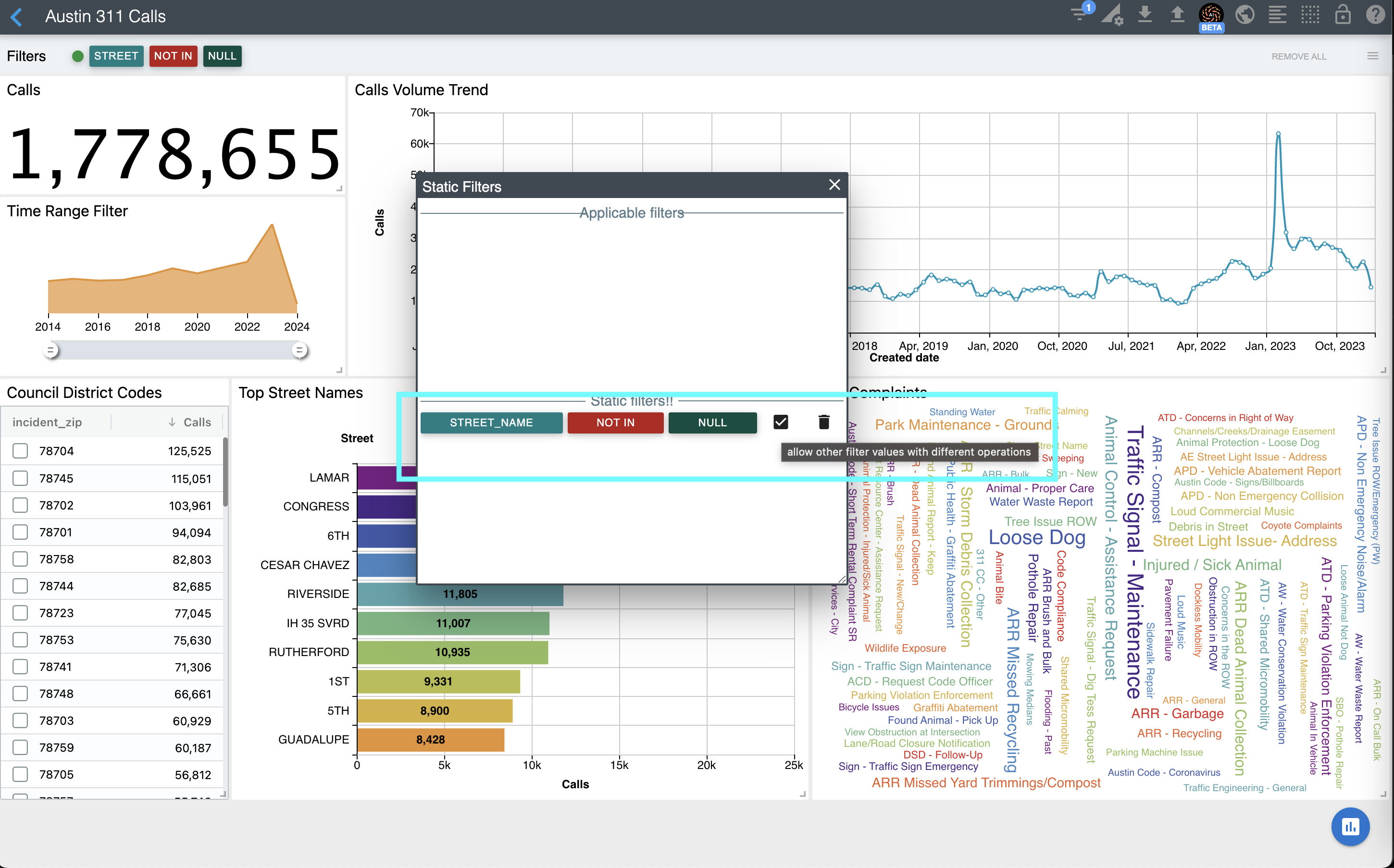Select the 78745 zip checkbox

[x=21, y=478]
